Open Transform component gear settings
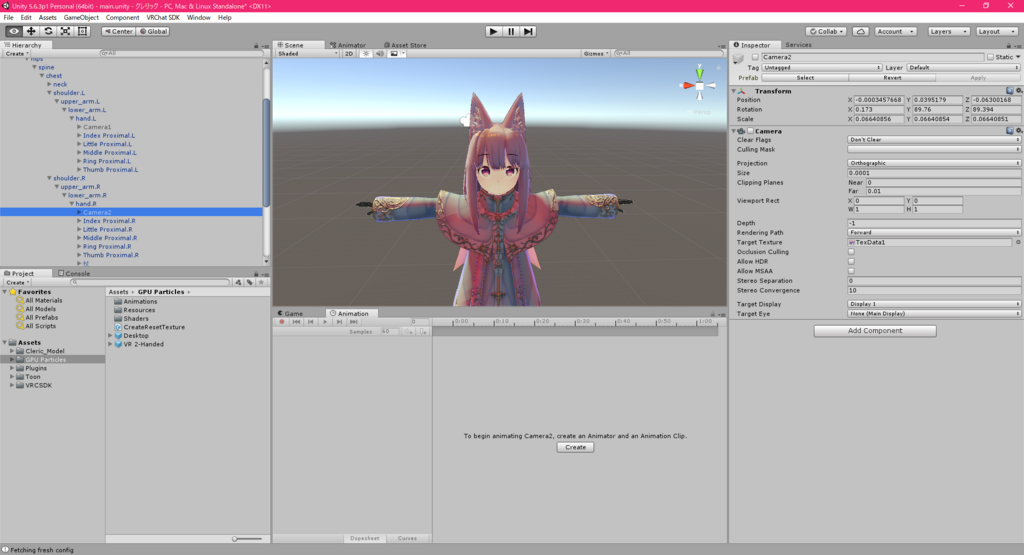Screen dimensions: 1024x555 (x=1019, y=91)
